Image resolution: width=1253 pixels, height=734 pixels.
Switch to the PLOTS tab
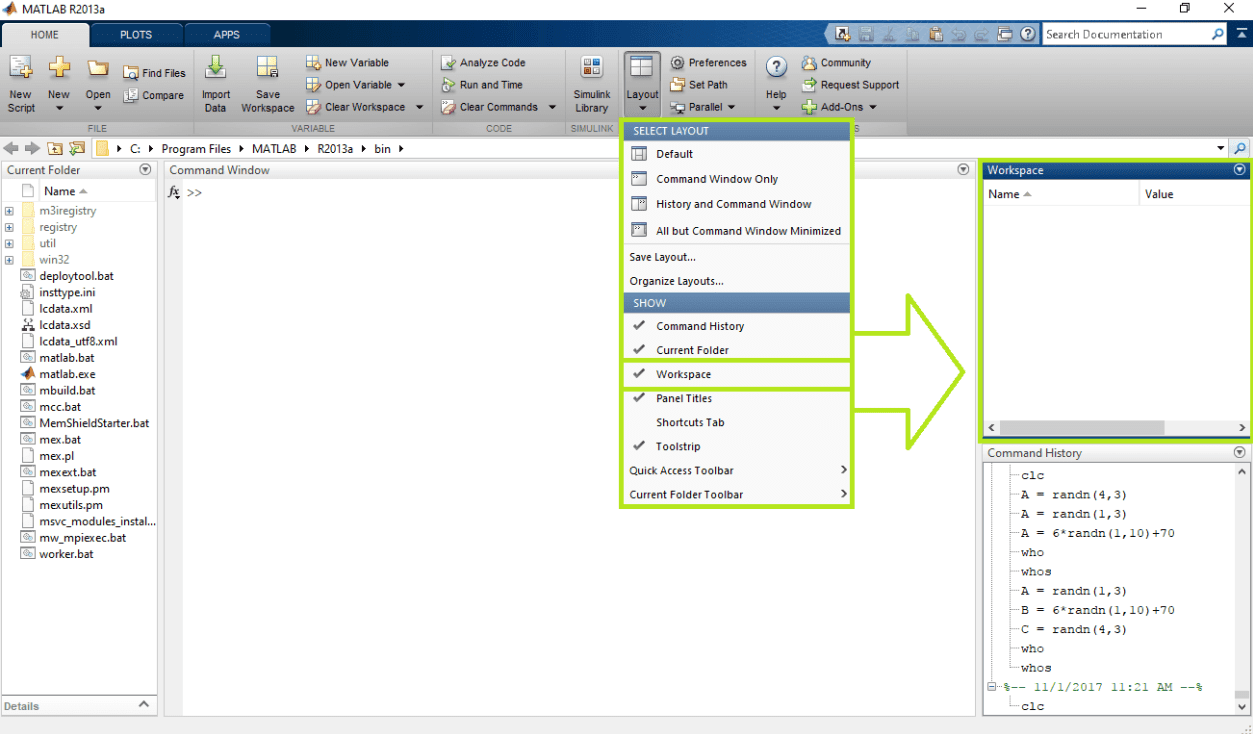pos(136,35)
